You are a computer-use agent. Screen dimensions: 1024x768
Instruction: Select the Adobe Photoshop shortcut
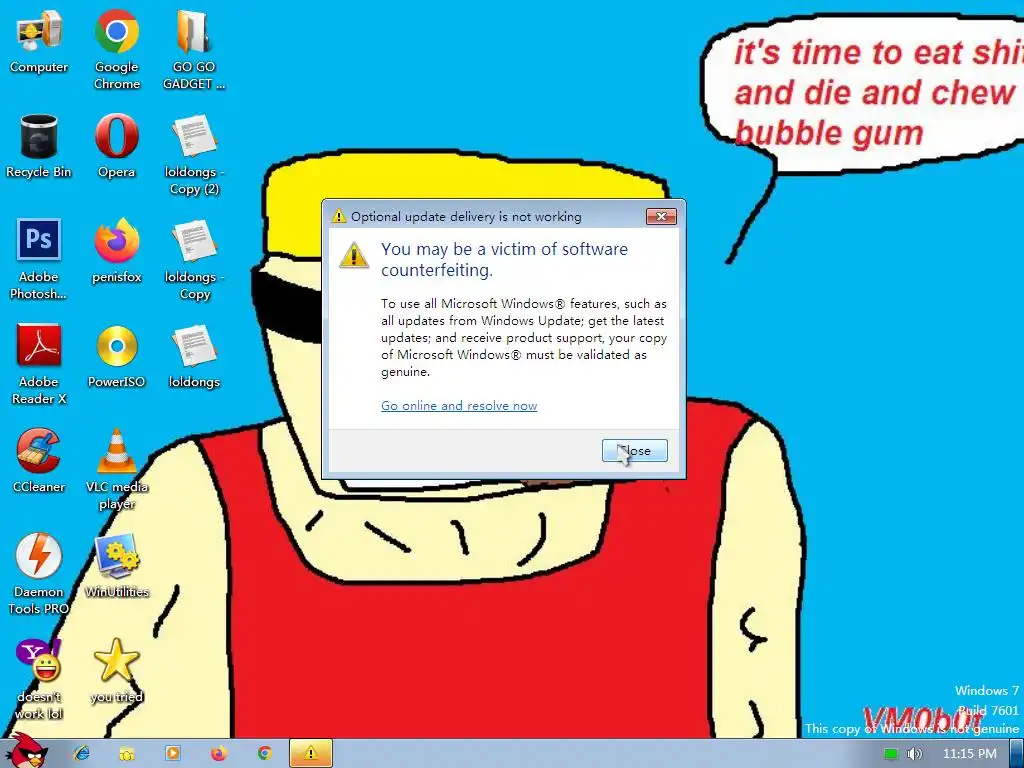pos(39,259)
